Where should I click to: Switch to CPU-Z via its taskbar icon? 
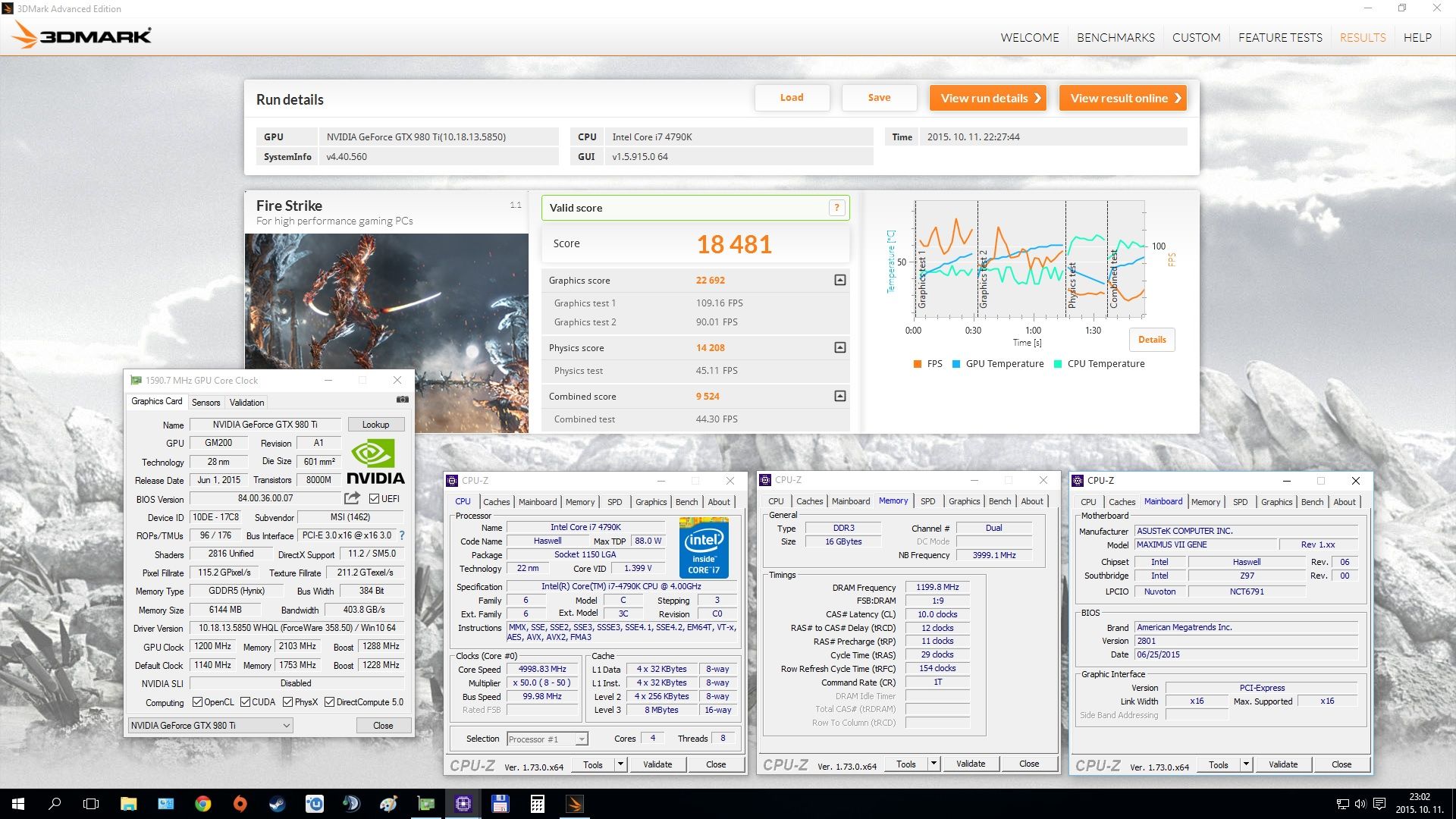463,804
